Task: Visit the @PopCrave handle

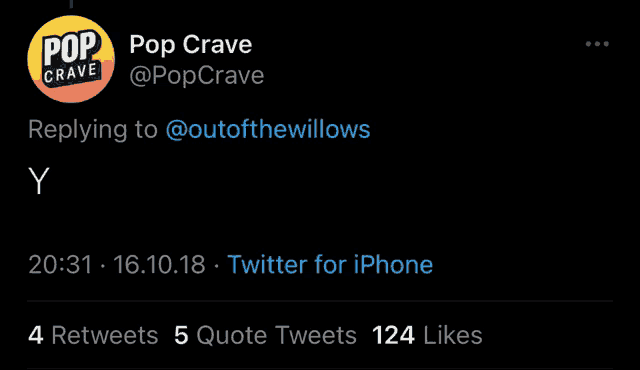Action: pyautogui.click(x=197, y=75)
